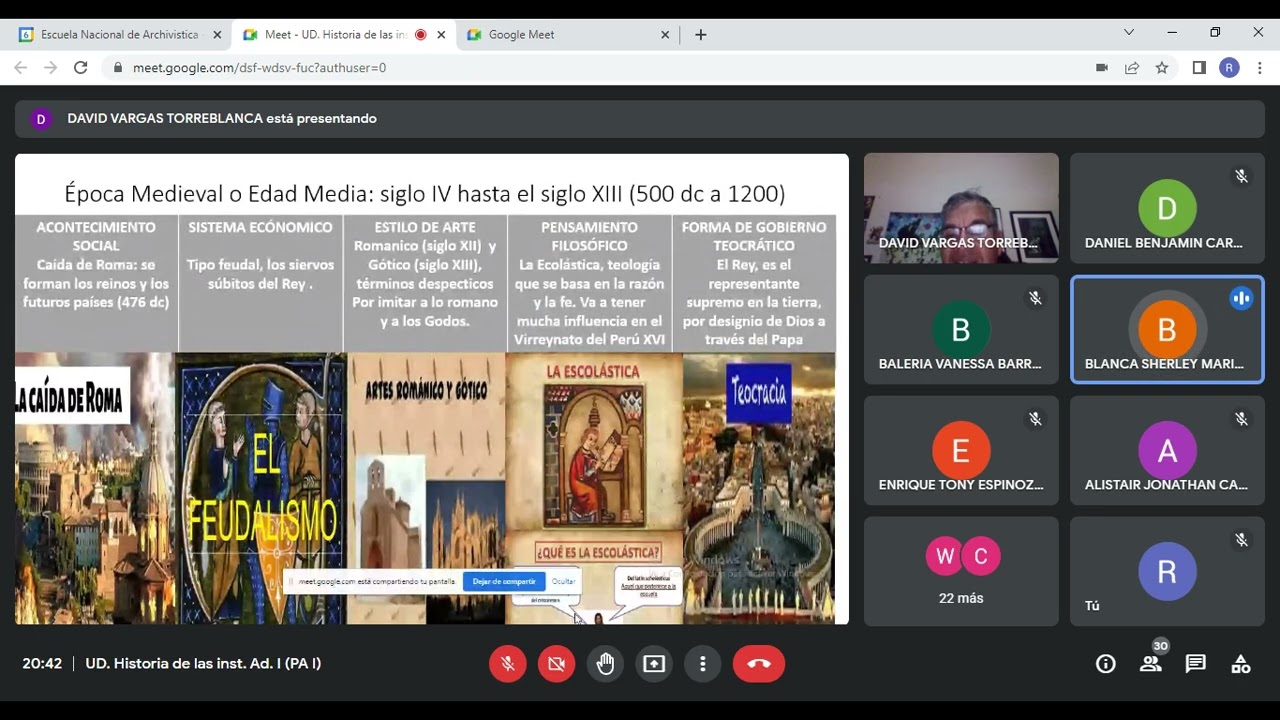Leave the call with the red hang-up button
This screenshot has width=1280, height=720.
tap(759, 663)
